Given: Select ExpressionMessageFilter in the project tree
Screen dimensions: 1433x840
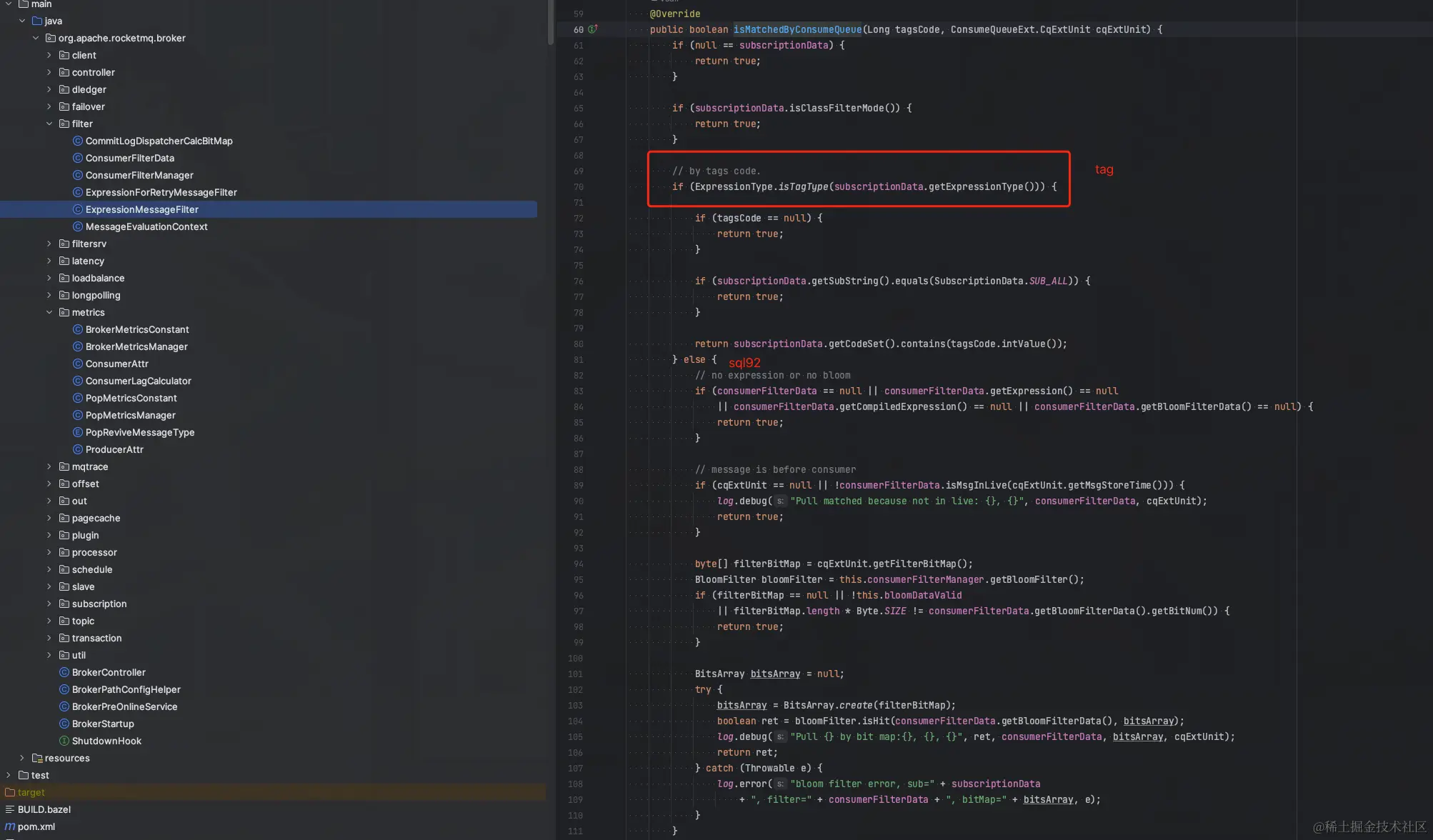Looking at the screenshot, I should (x=141, y=209).
